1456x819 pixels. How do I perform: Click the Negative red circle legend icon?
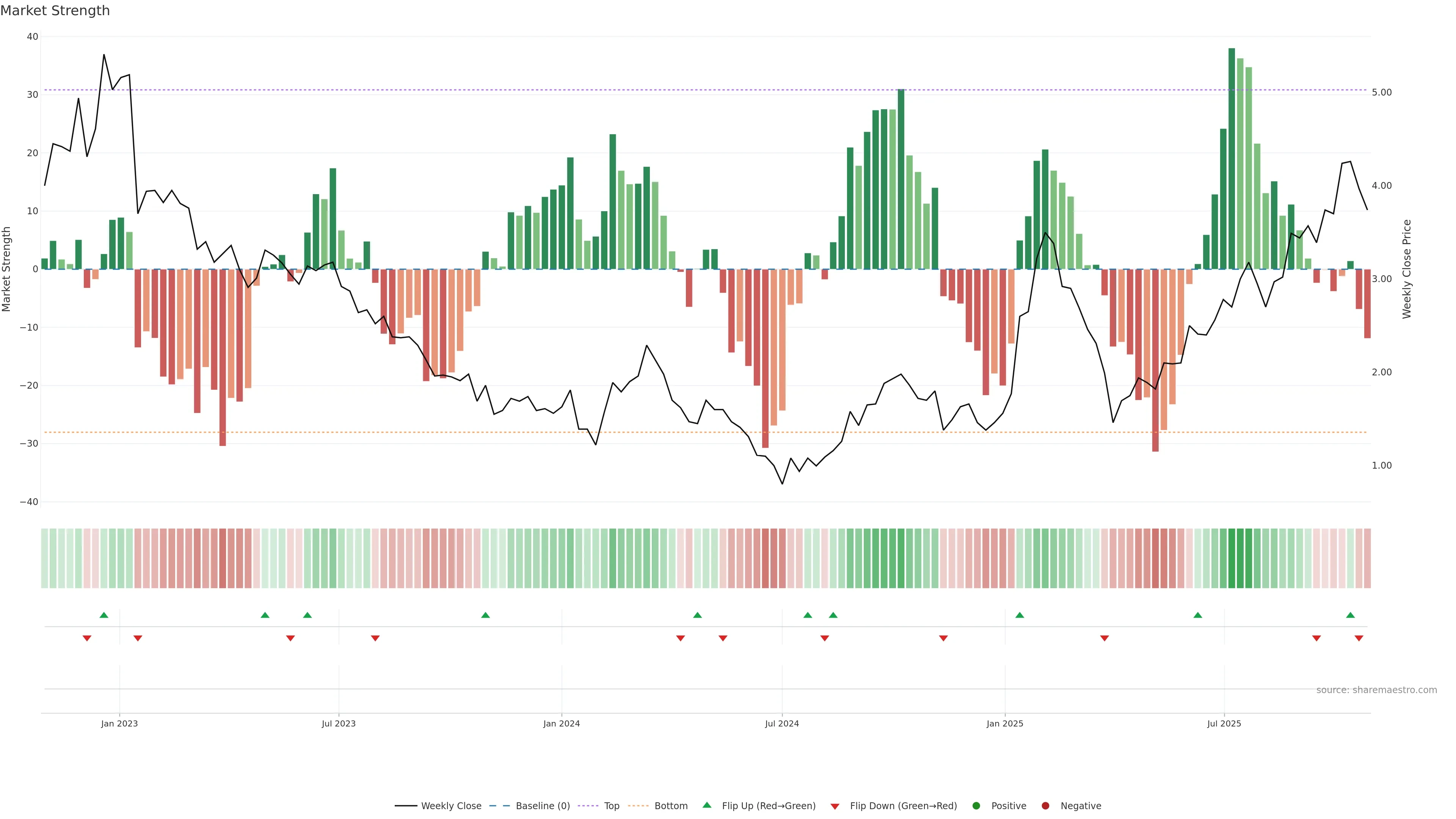1045,806
